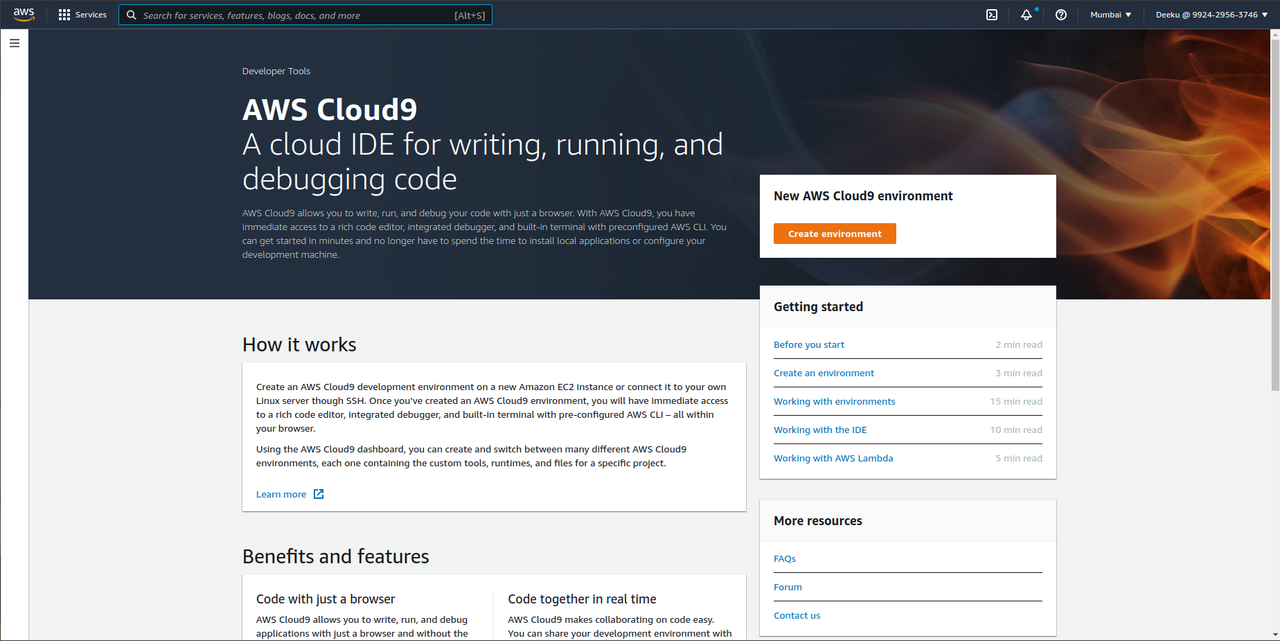The image size is (1280, 641).
Task: Open the Working with the IDE link
Action: [820, 430]
